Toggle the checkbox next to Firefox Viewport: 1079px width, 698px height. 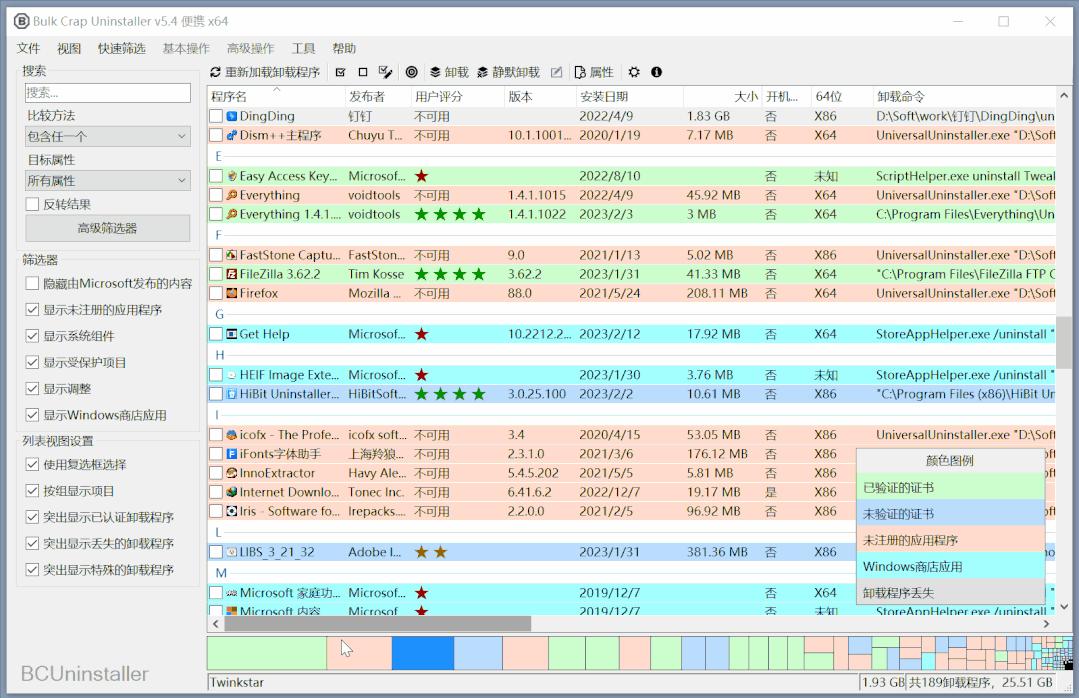click(x=216, y=293)
